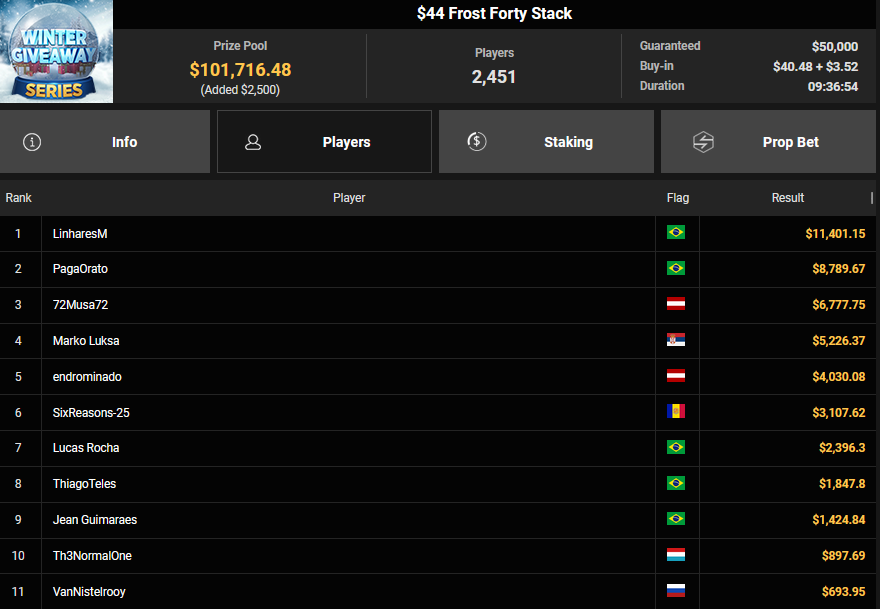Screen dimensions: 880x609
Task: Click the Prop Bet icon
Action: point(703,142)
